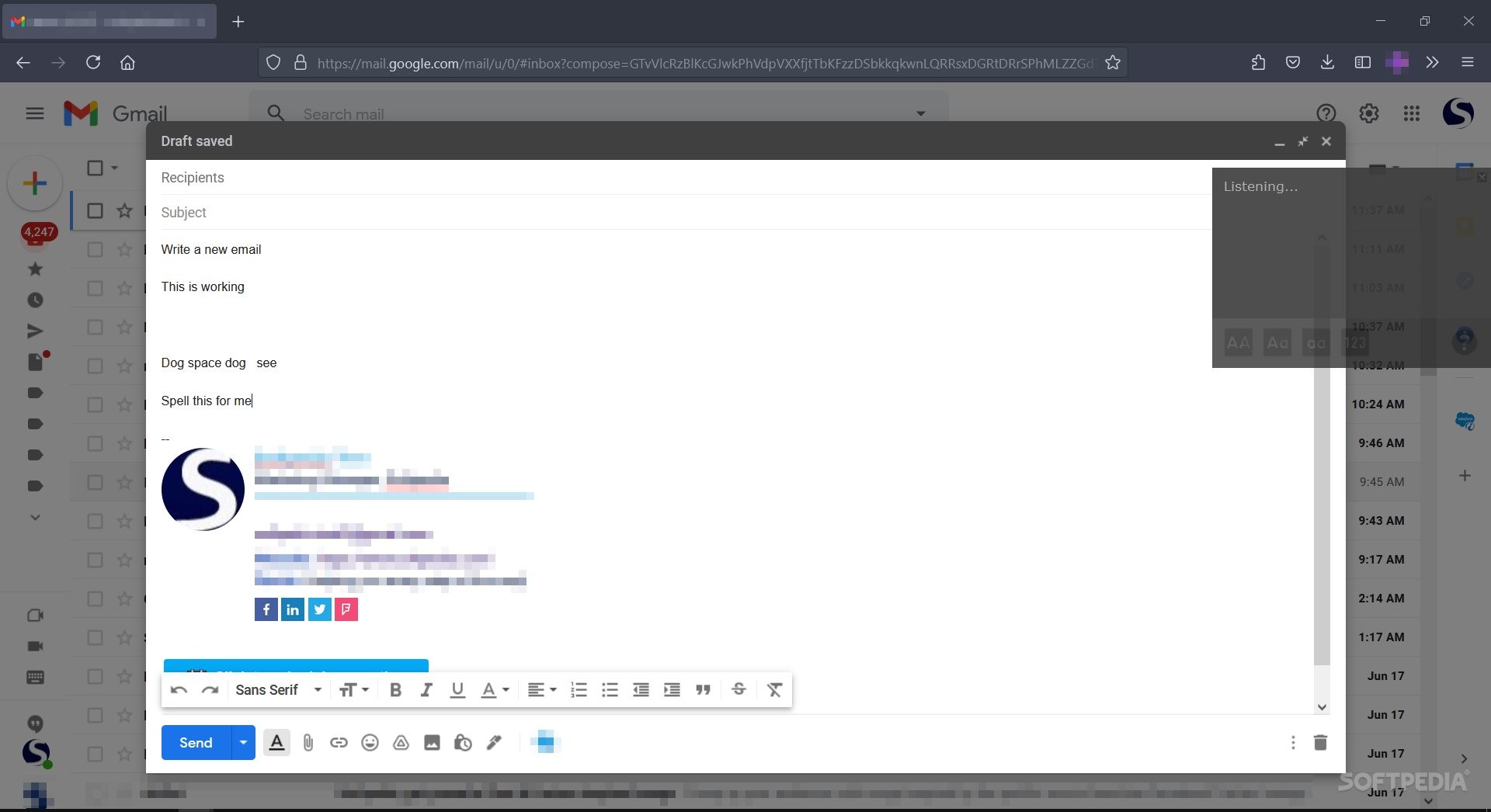1491x812 pixels.
Task: Click the Compose plus button
Action: pos(35,183)
